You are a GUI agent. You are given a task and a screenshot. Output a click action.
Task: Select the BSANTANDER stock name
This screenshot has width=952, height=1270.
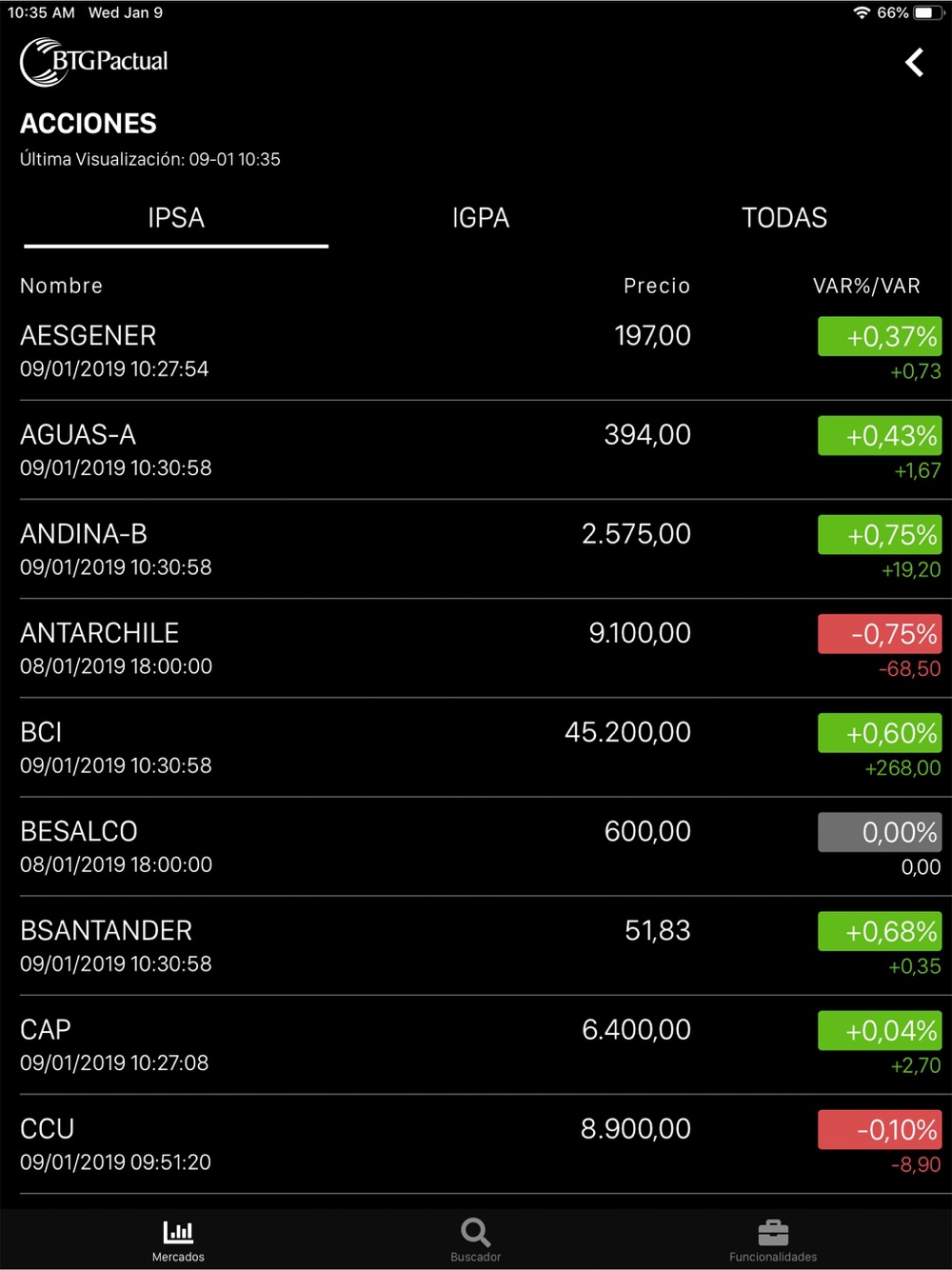coord(107,931)
